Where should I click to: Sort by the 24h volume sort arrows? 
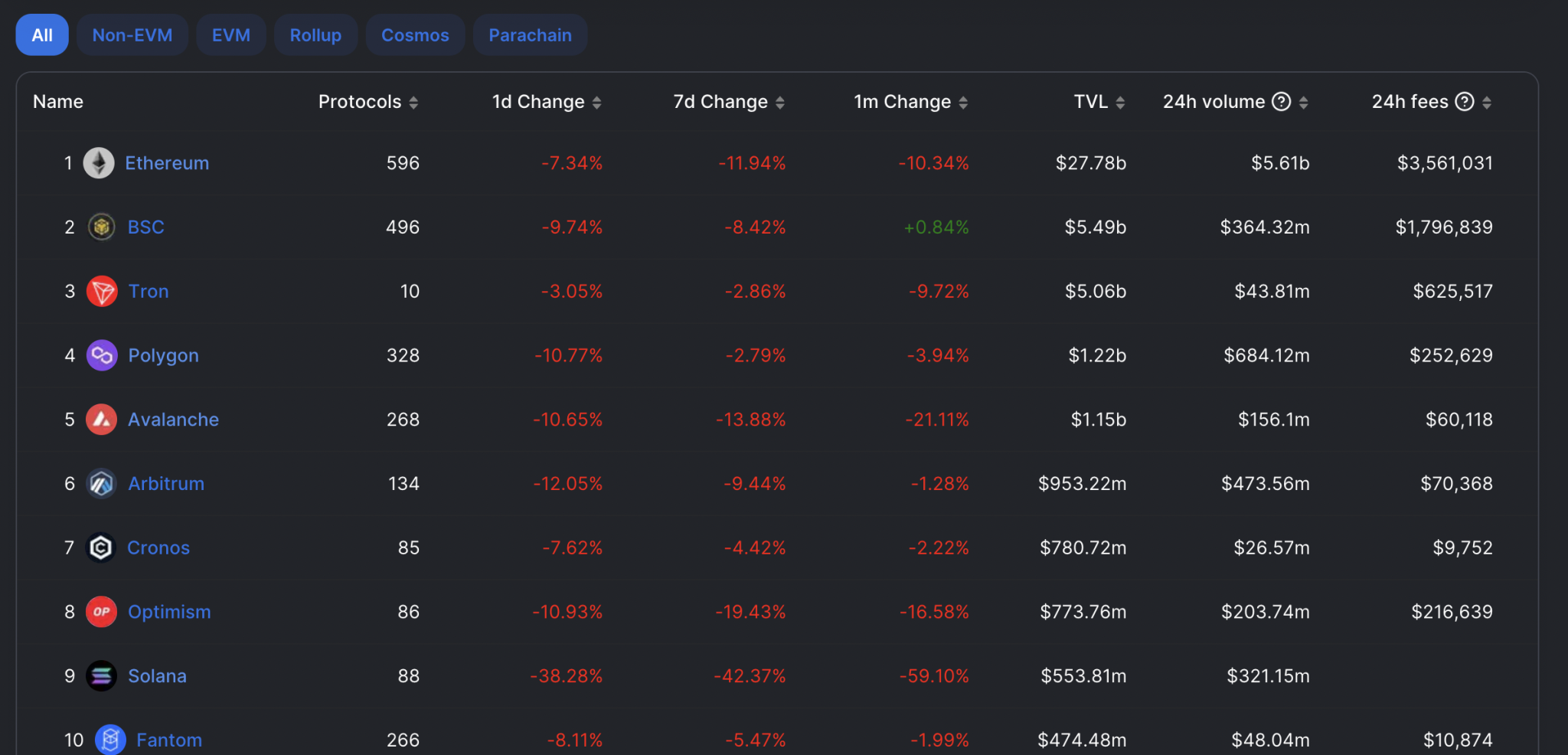click(x=1303, y=103)
